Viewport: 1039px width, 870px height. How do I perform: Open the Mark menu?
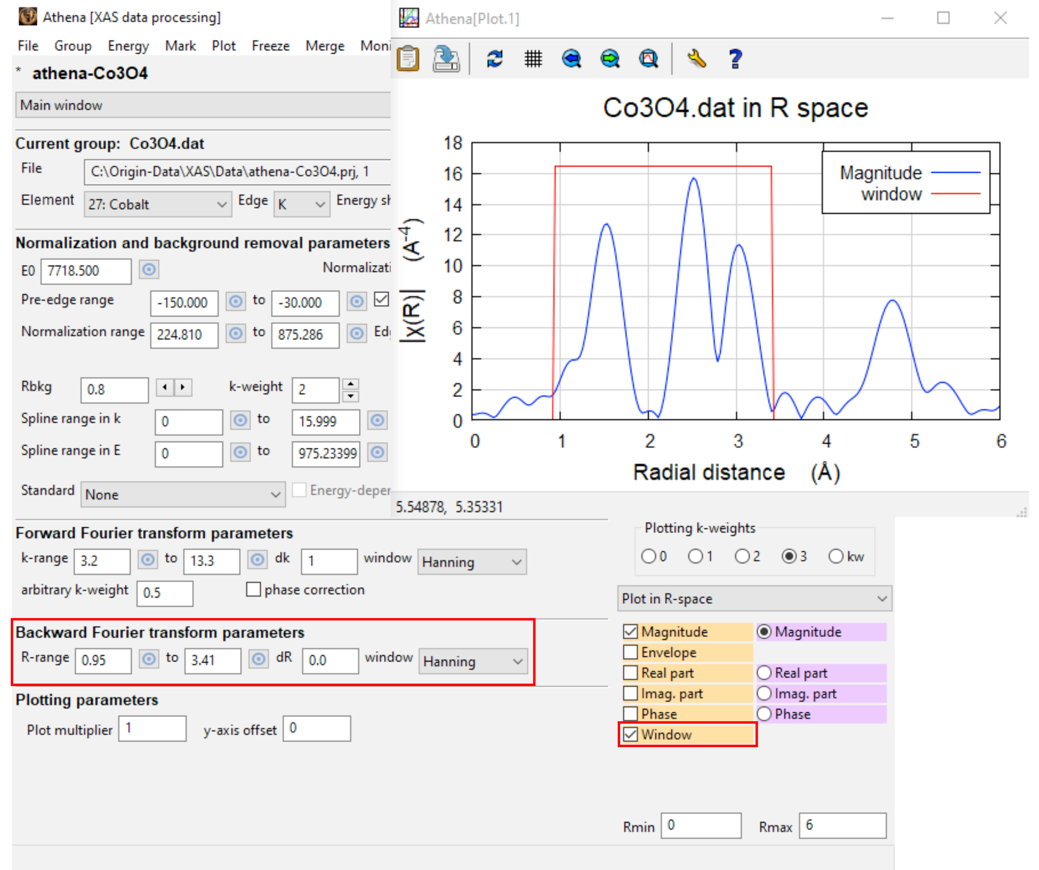point(180,46)
